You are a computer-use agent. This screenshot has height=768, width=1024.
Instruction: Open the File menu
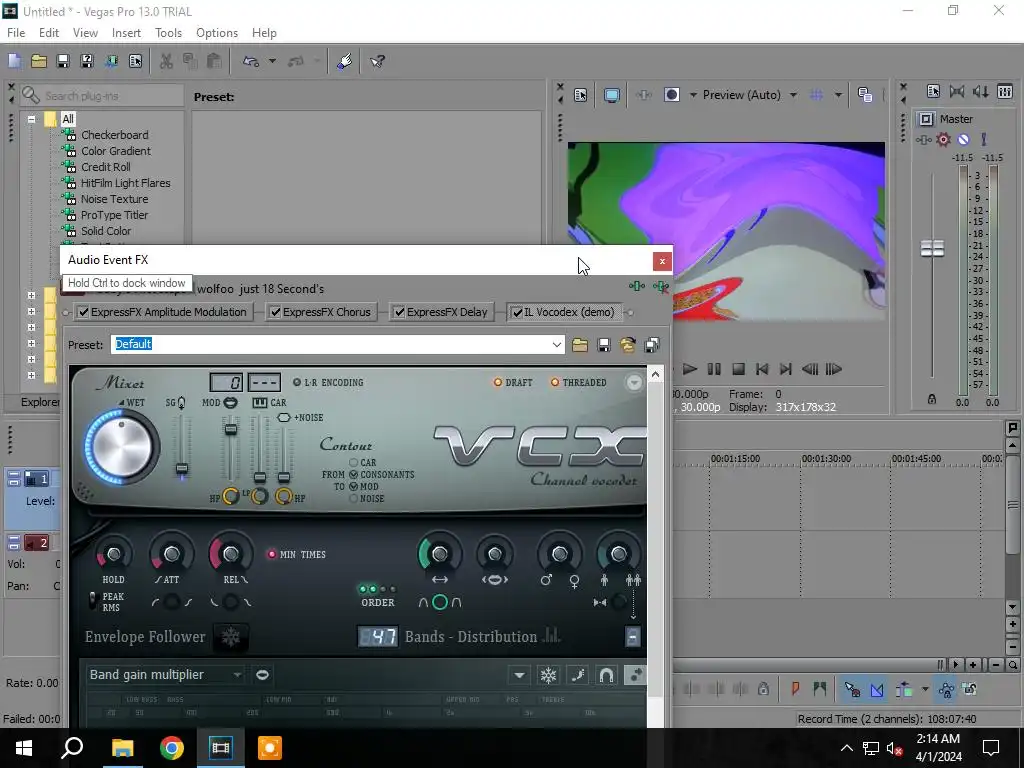16,33
